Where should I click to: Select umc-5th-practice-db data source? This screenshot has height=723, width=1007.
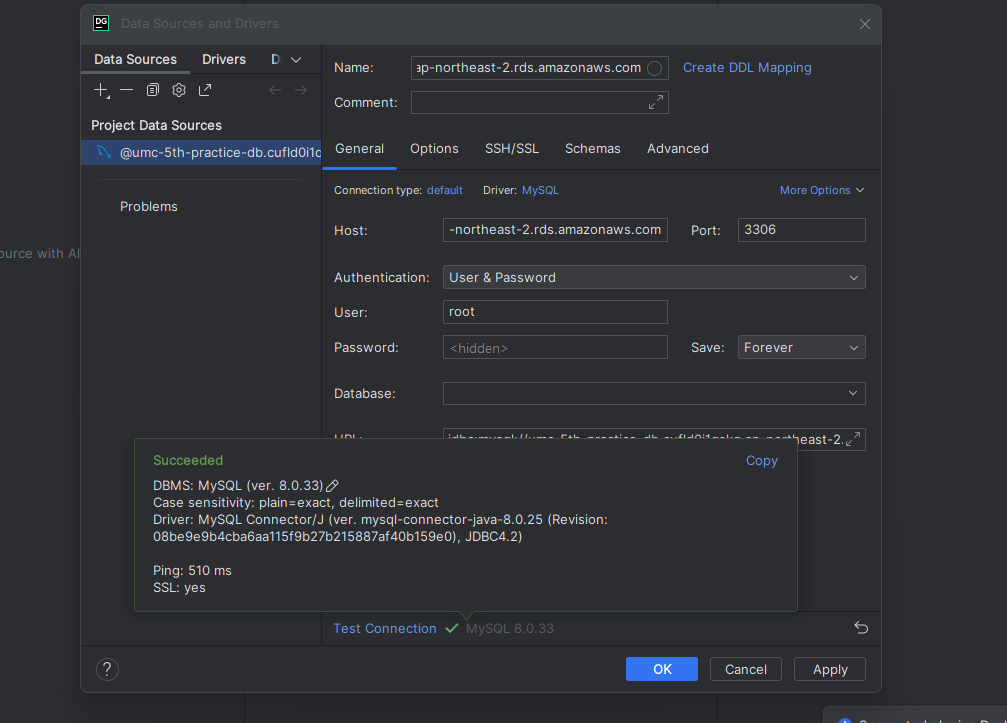(201, 153)
